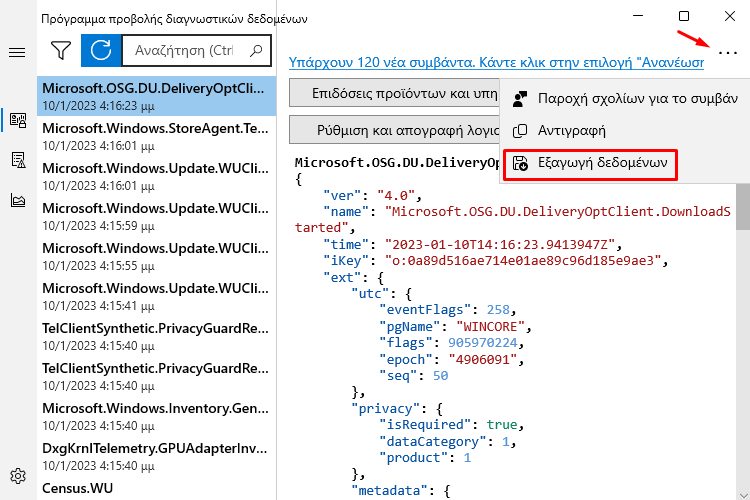This screenshot has width=750, height=500.
Task: Select Microsoft.Windows.Inventory.Gen... event
Action: pos(156,416)
